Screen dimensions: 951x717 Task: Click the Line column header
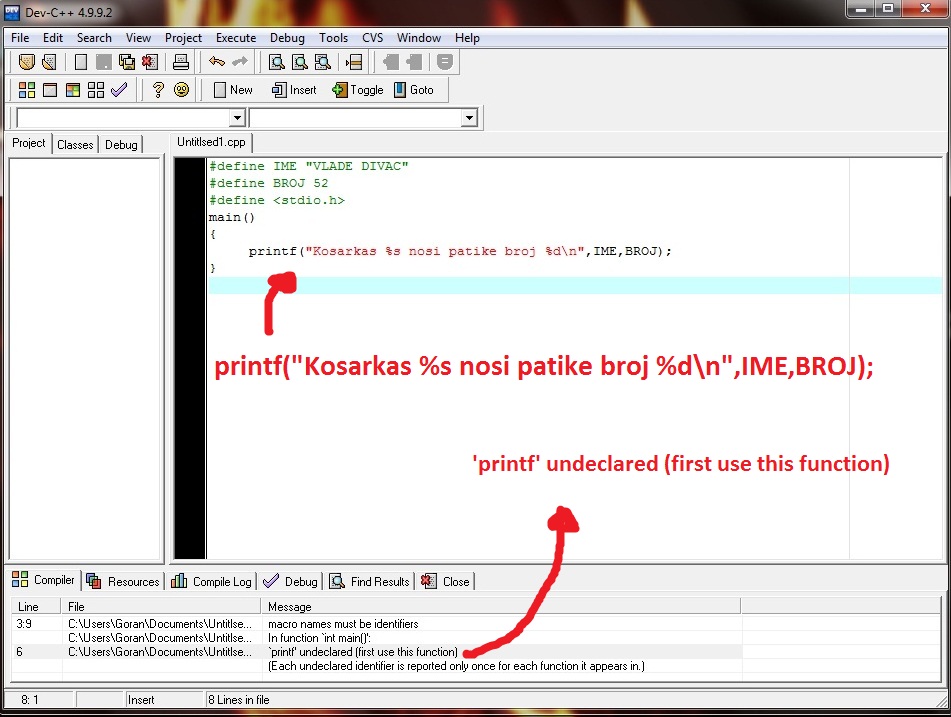coord(36,607)
